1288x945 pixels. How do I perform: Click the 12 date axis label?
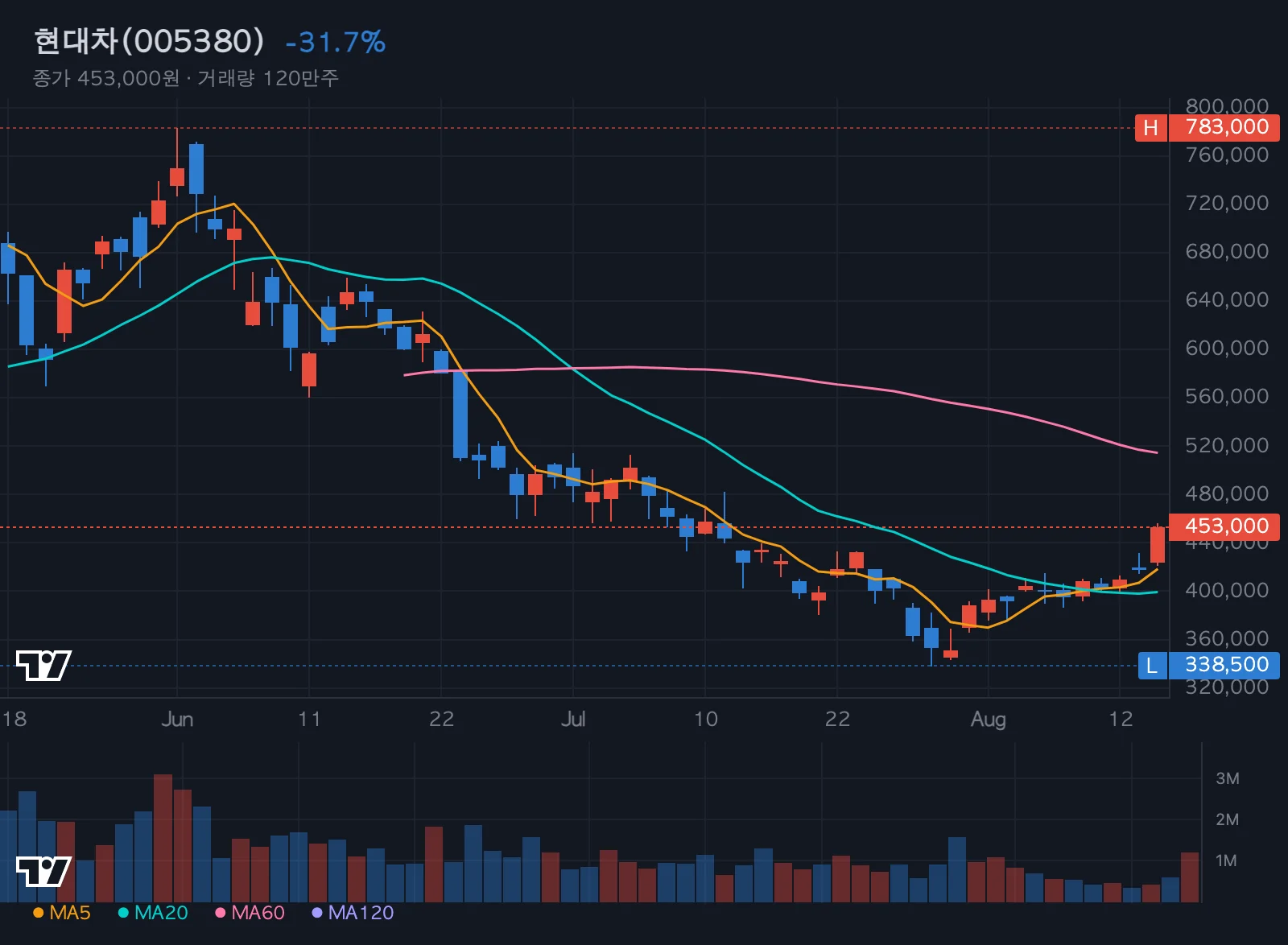point(1121,719)
